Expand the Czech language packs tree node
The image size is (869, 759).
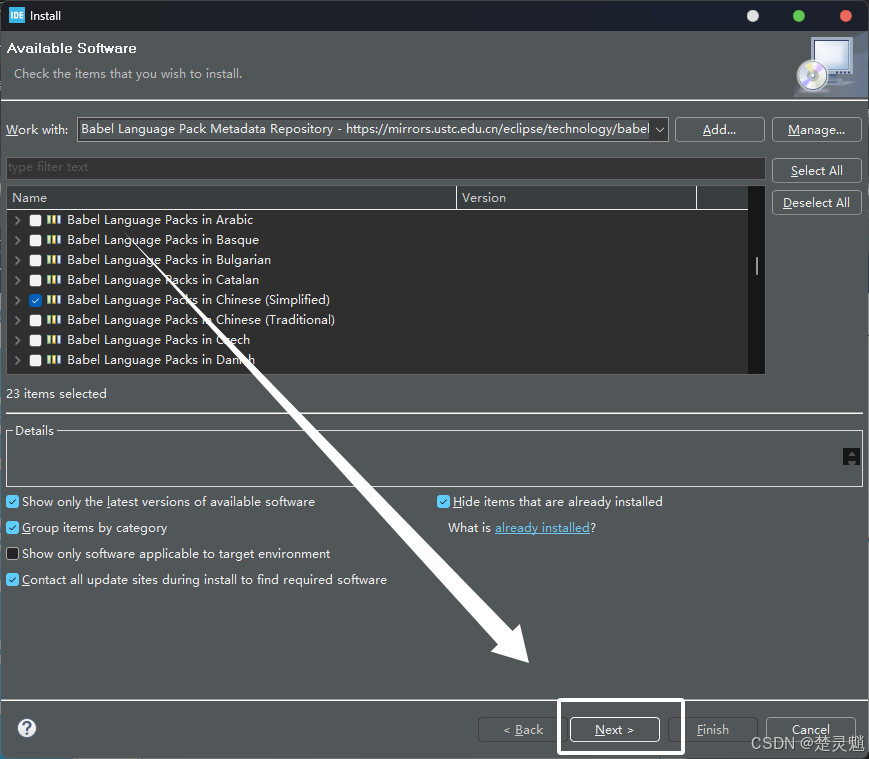pos(18,340)
